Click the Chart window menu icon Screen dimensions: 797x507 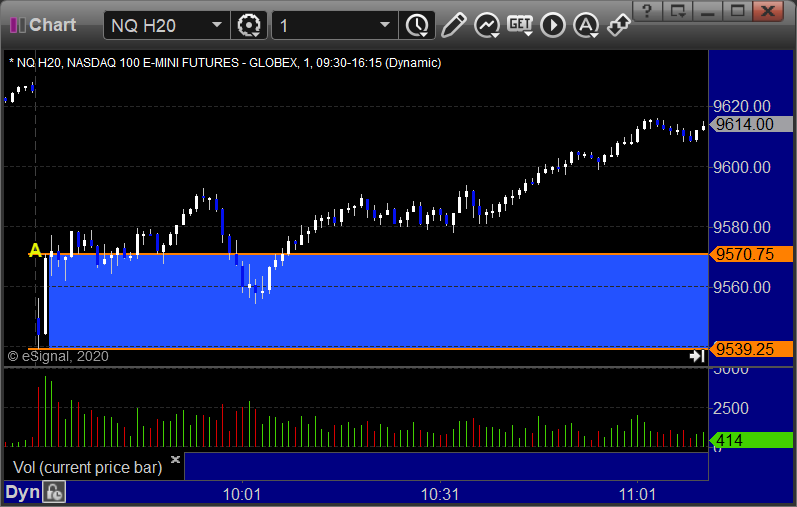17,25
